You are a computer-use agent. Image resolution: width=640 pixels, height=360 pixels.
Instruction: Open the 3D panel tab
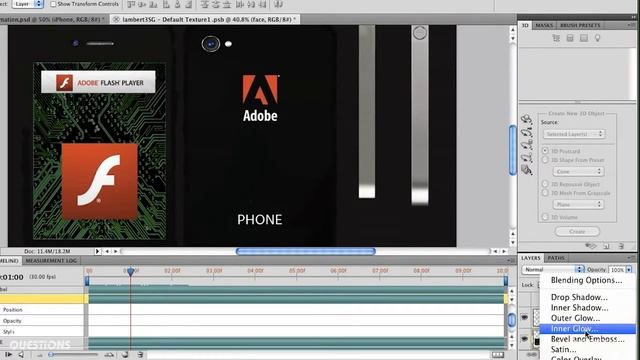coord(525,25)
